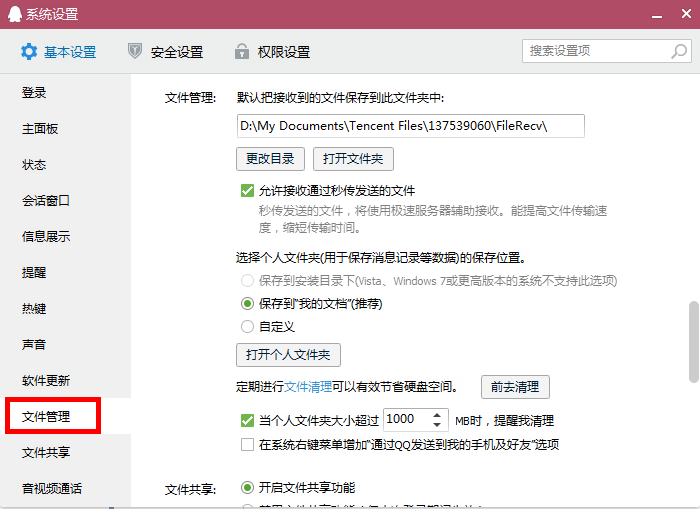
Task: Click the 默认把接收到的文件保存到此文件夹中 label
Action: [340, 98]
